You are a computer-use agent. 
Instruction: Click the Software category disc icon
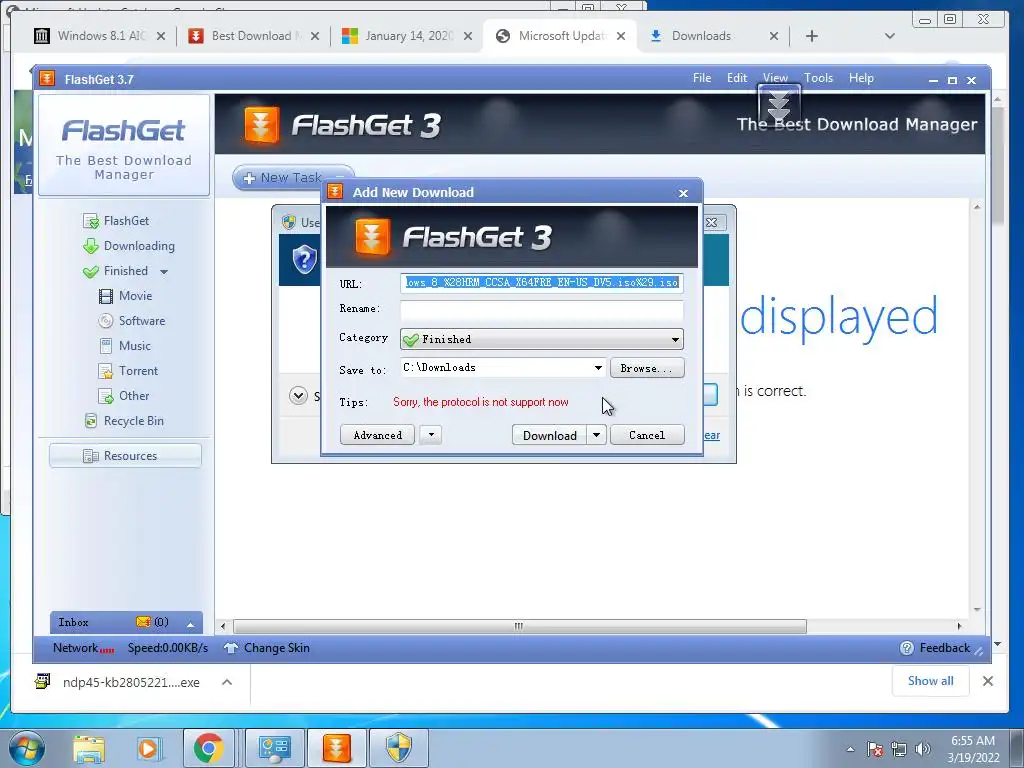[105, 321]
